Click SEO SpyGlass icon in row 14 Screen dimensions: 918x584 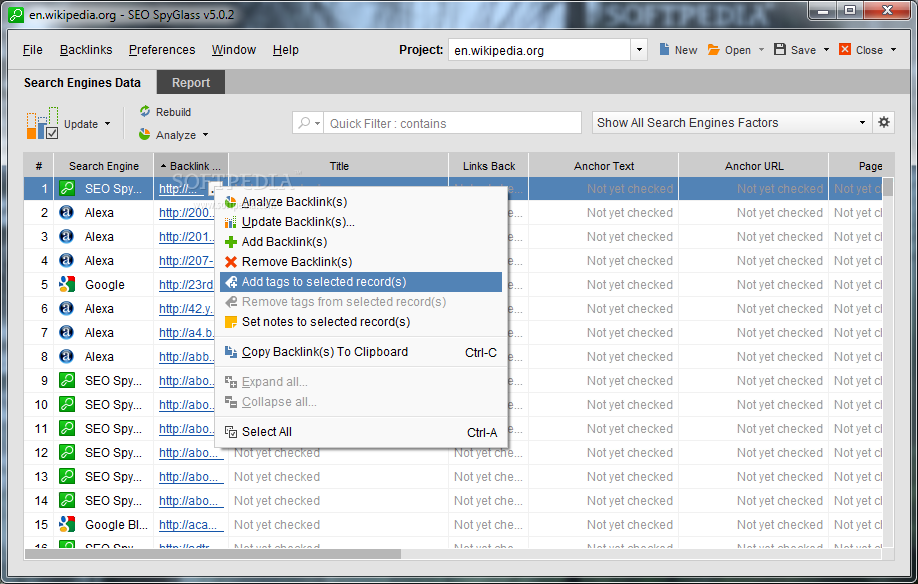[x=67, y=500]
